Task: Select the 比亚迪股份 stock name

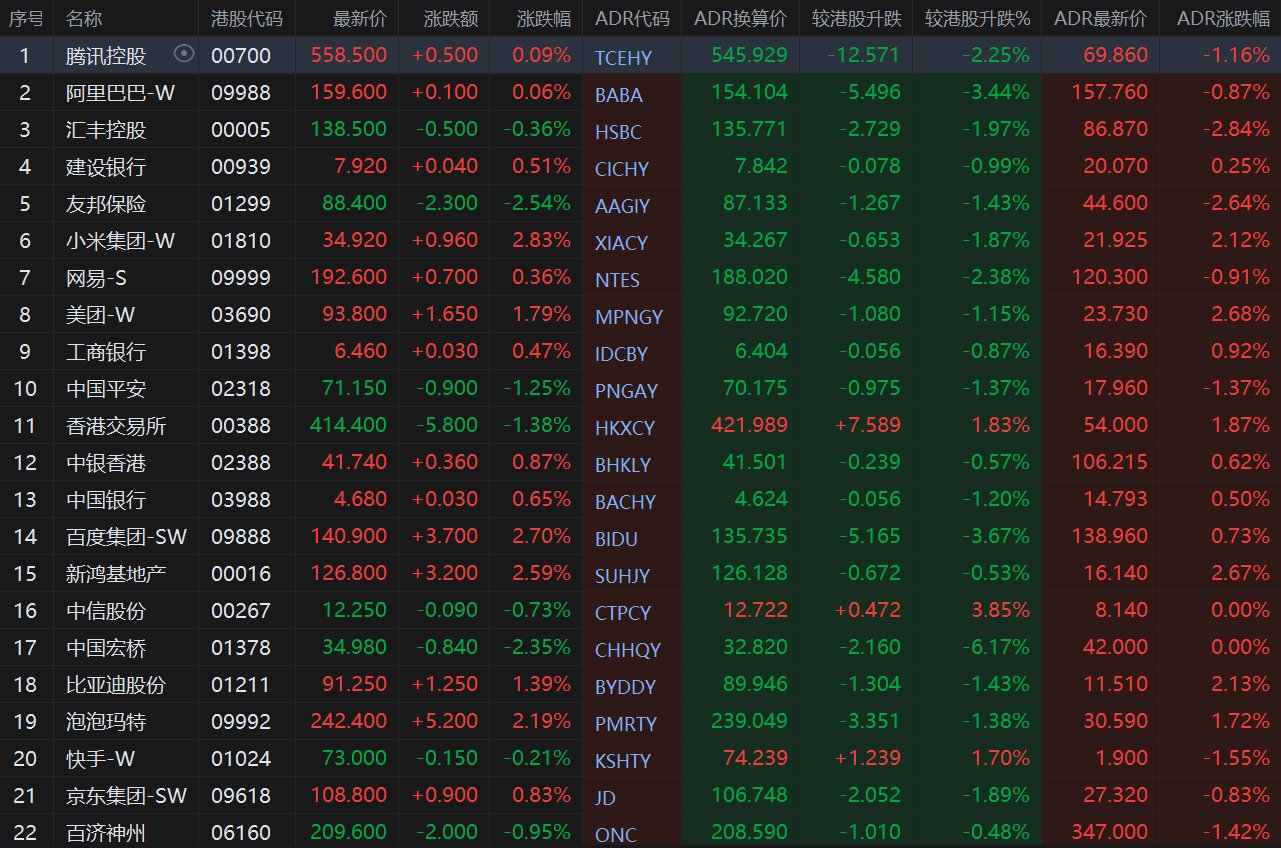Action: point(116,685)
